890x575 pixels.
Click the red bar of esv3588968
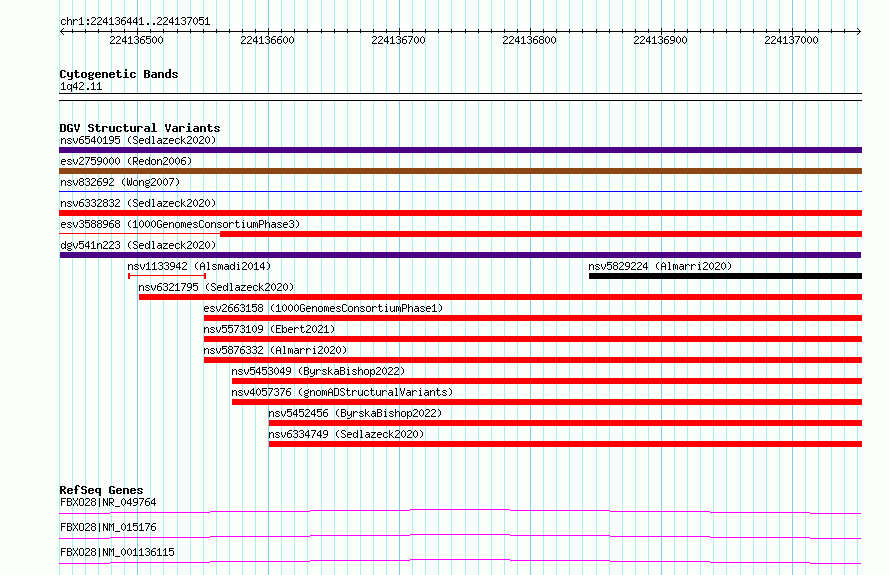pyautogui.click(x=541, y=234)
